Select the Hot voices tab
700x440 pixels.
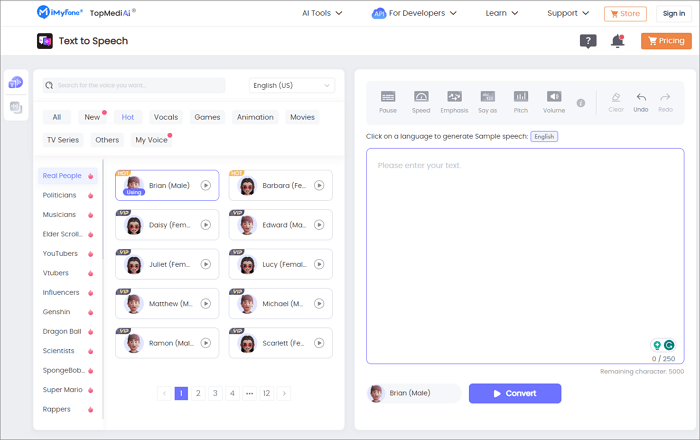(128, 117)
